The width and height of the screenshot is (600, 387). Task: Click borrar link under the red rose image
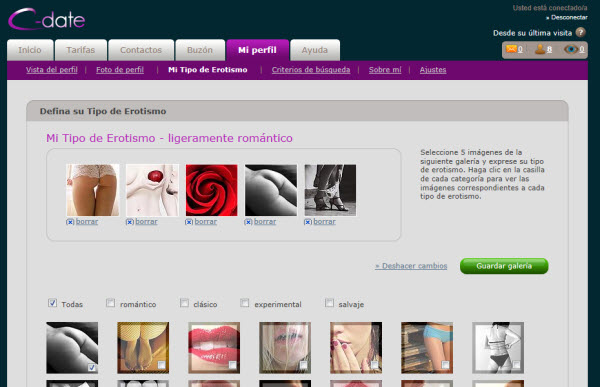[x=205, y=222]
